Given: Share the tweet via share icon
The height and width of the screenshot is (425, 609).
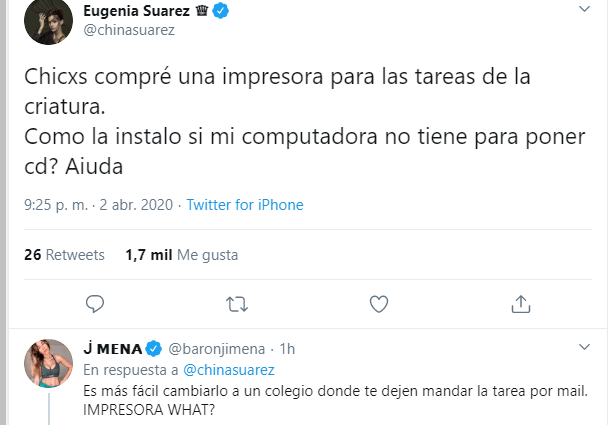Looking at the screenshot, I should tap(520, 302).
